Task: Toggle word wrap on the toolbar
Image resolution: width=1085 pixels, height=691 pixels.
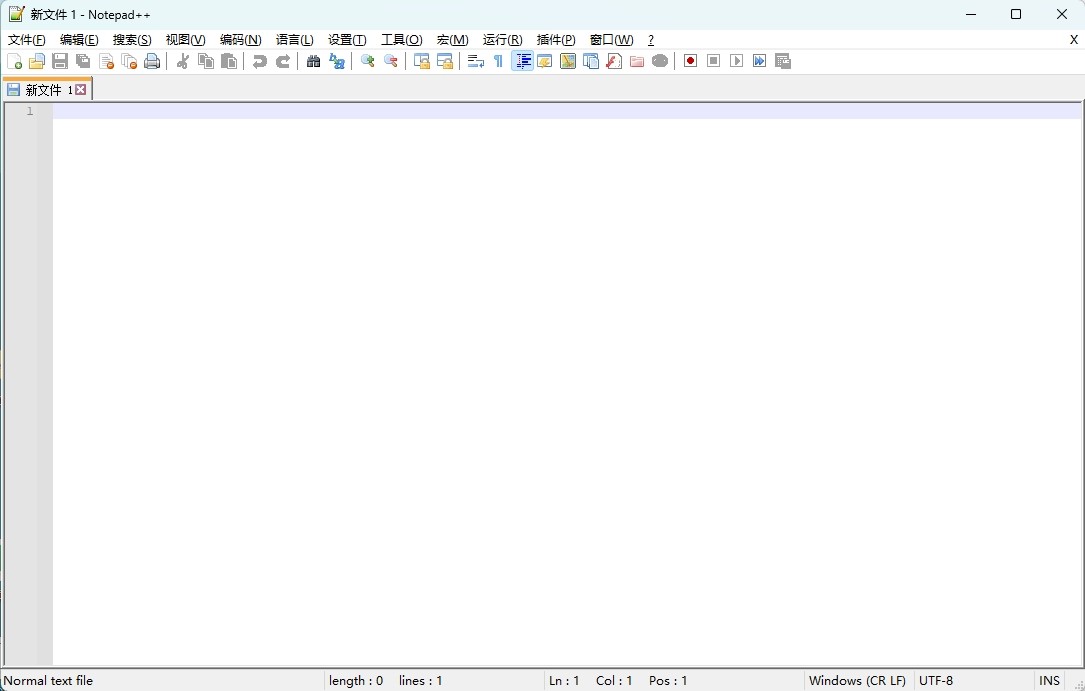Action: [475, 61]
